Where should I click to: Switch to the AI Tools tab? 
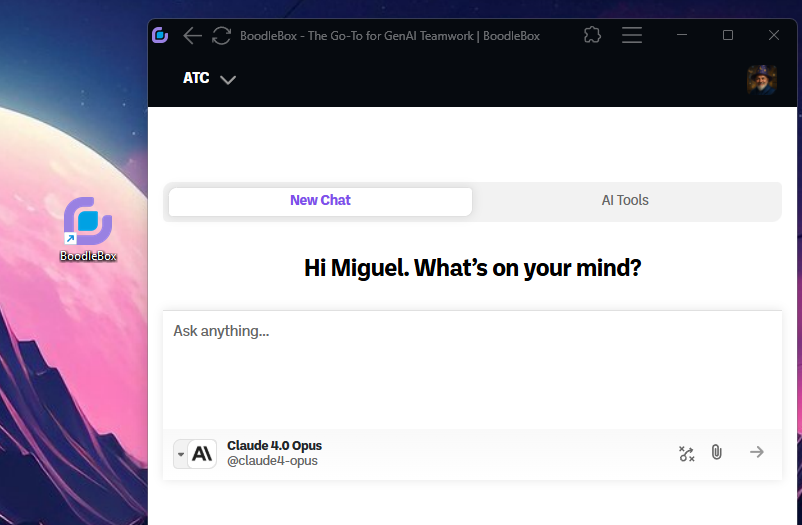pyautogui.click(x=625, y=200)
